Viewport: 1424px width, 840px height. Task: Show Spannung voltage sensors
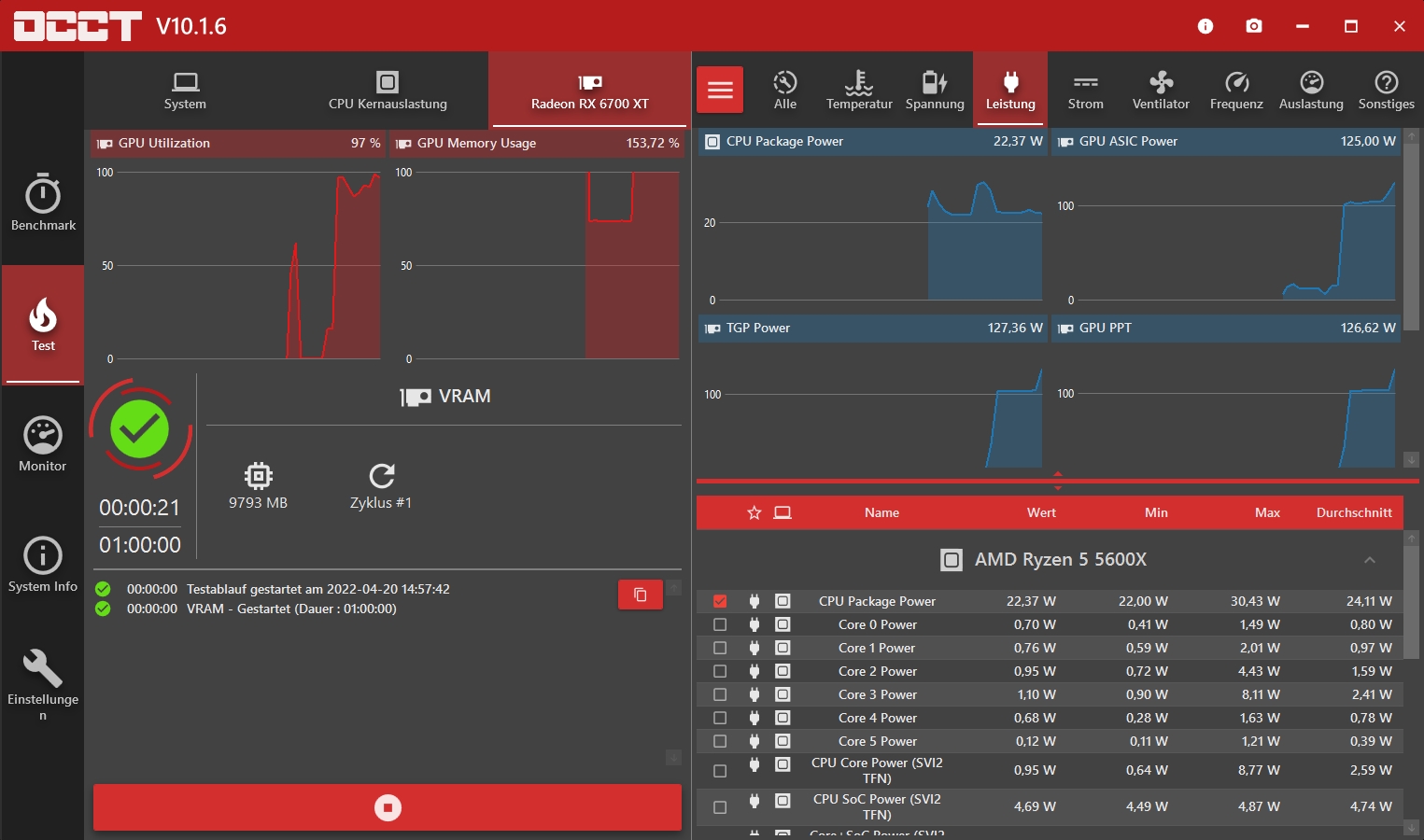pos(935,91)
